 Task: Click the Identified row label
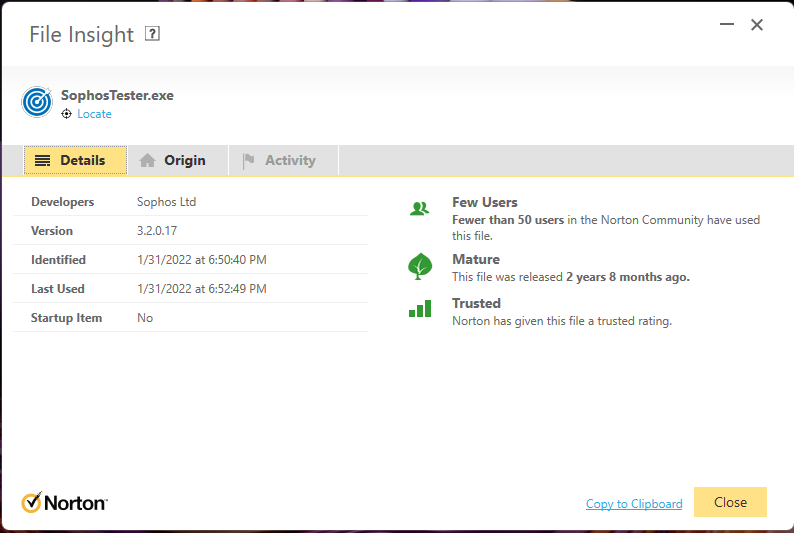coord(58,260)
